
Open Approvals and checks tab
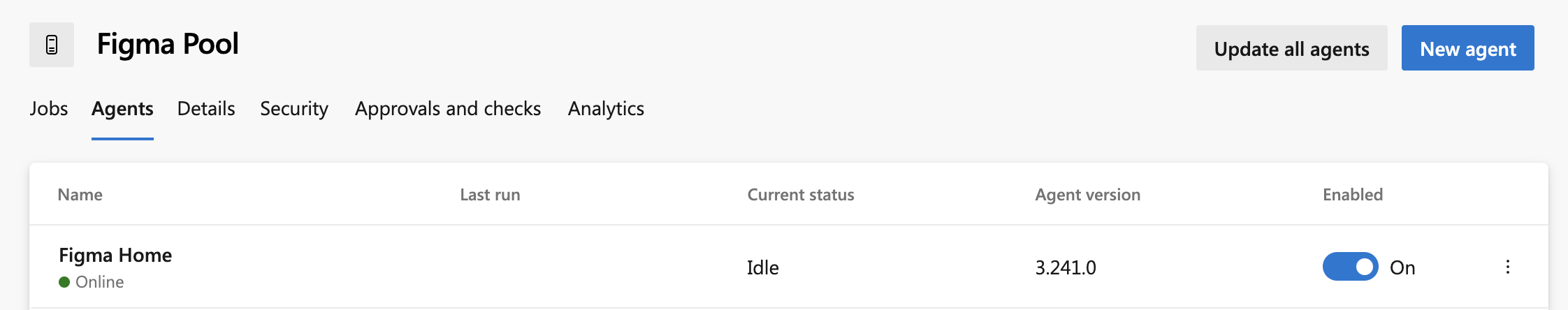point(448,109)
